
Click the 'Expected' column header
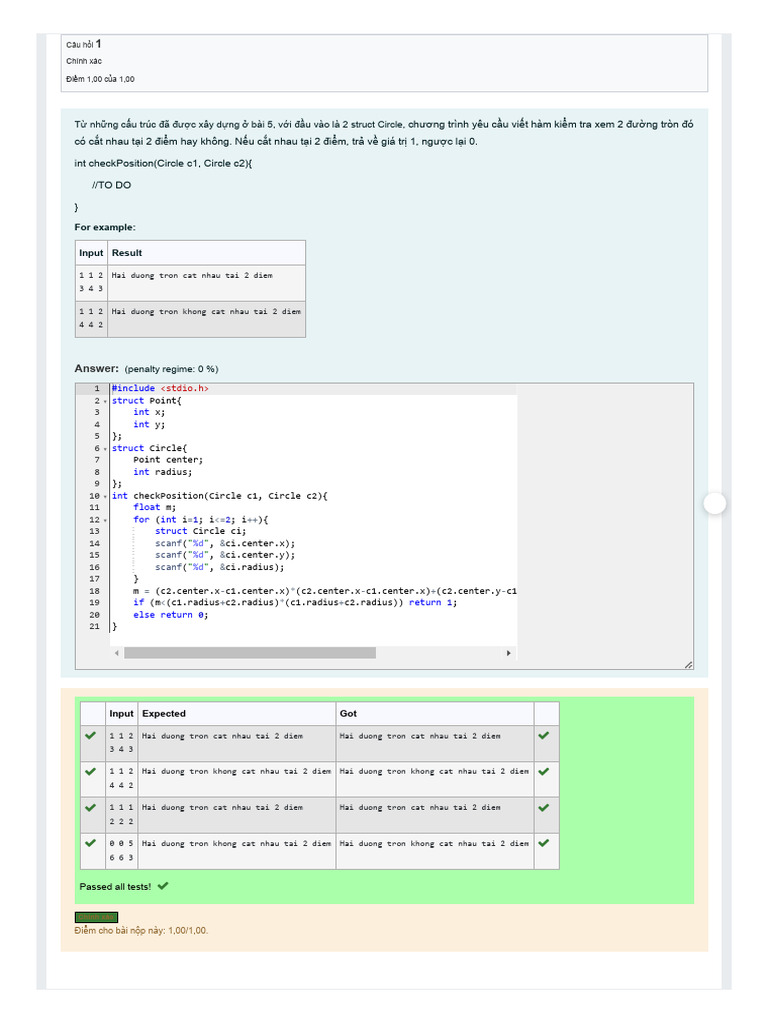164,714
